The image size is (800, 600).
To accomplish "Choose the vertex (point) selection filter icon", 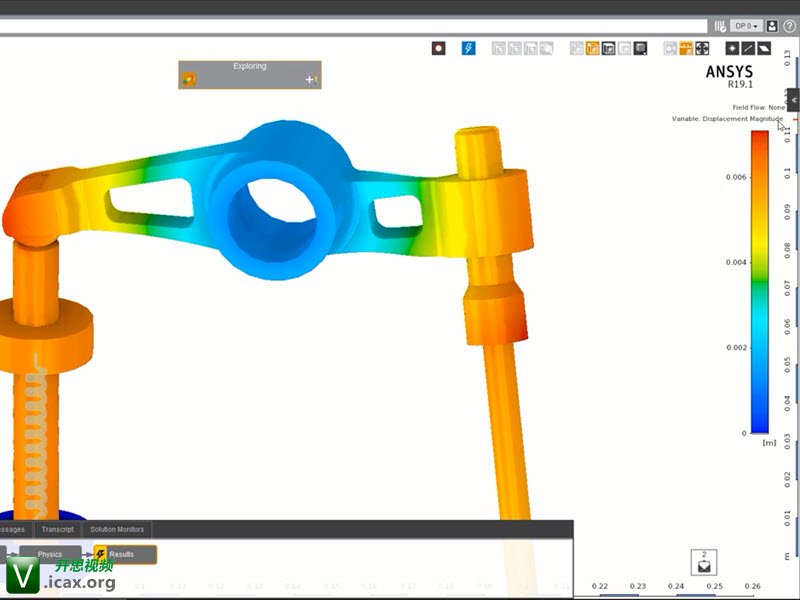I will [x=732, y=48].
